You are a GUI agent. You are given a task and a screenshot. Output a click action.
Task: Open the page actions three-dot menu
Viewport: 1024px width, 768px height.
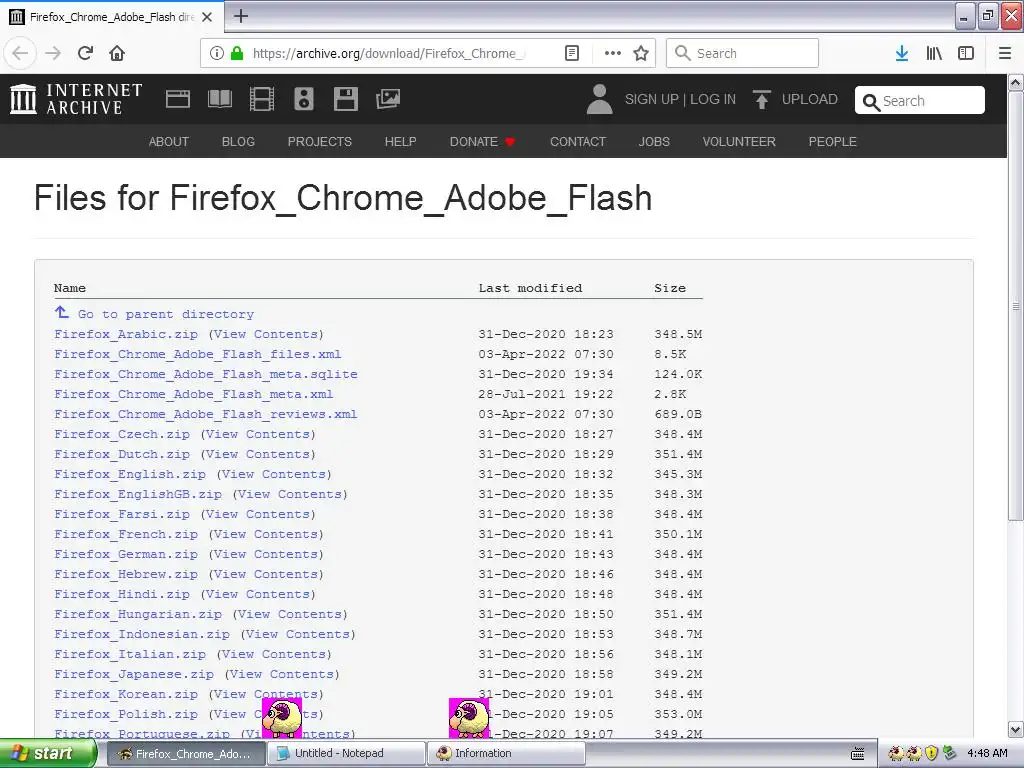point(613,53)
